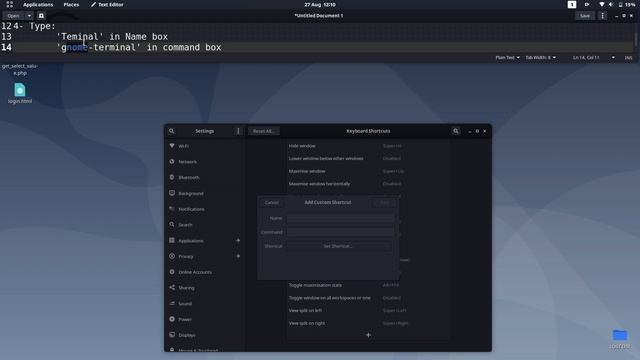
Task: Select Applications in Settings sidebar
Action: coord(204,240)
